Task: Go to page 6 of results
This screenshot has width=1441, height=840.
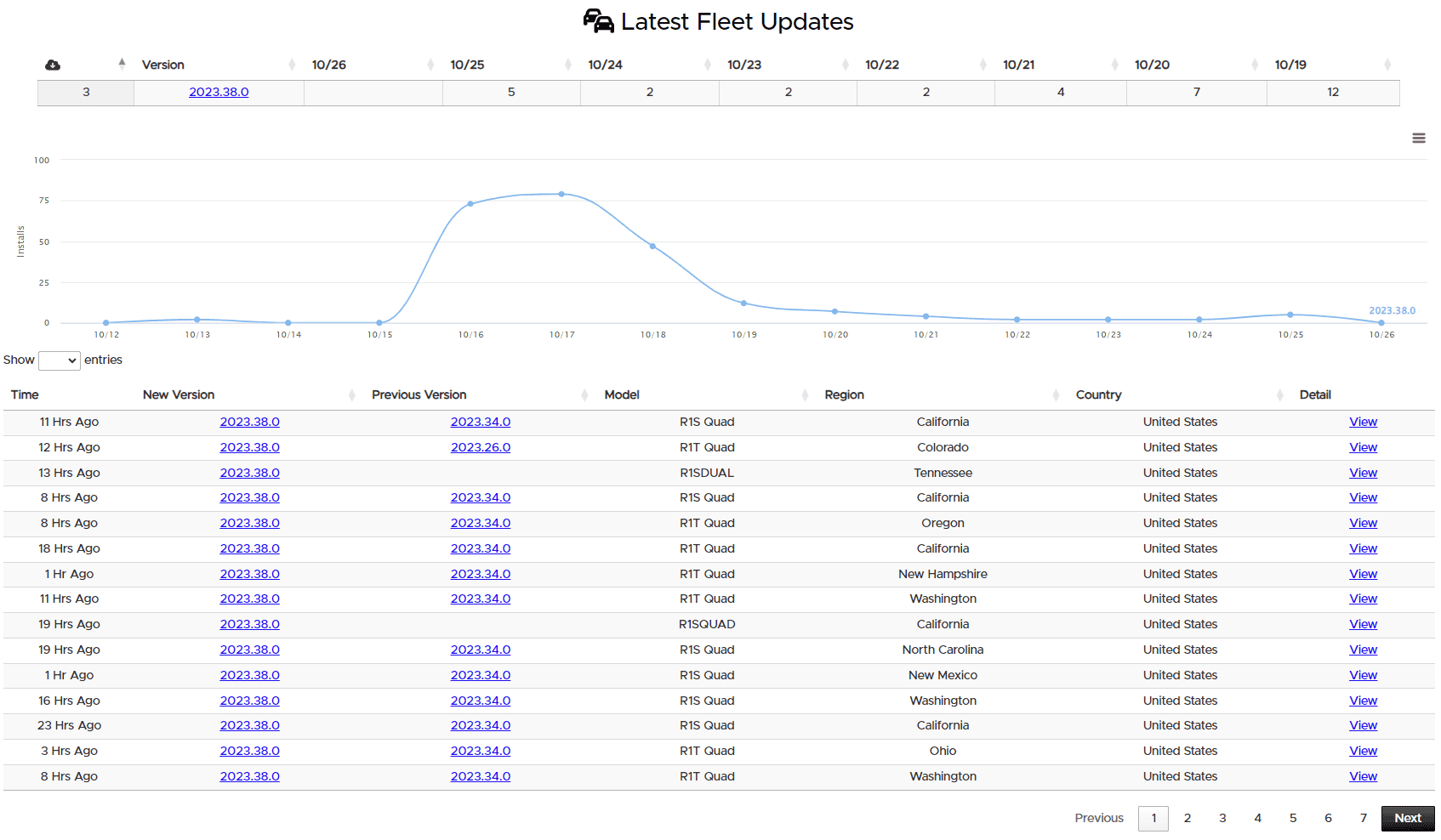Action: point(1328,818)
